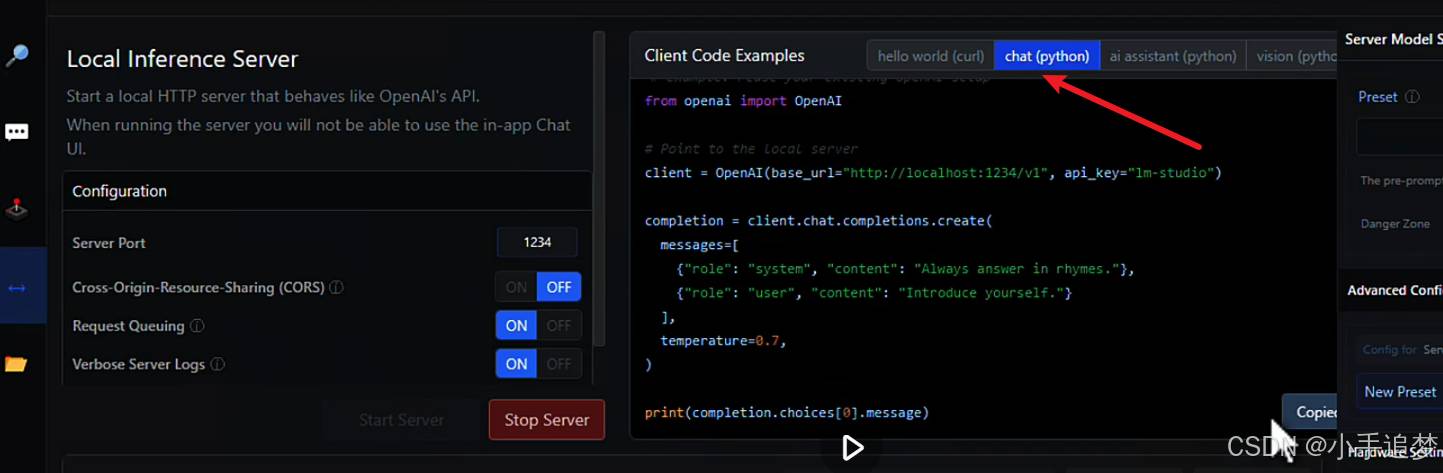Click the Danger Zone label
The height and width of the screenshot is (473, 1443).
pyautogui.click(x=1395, y=224)
